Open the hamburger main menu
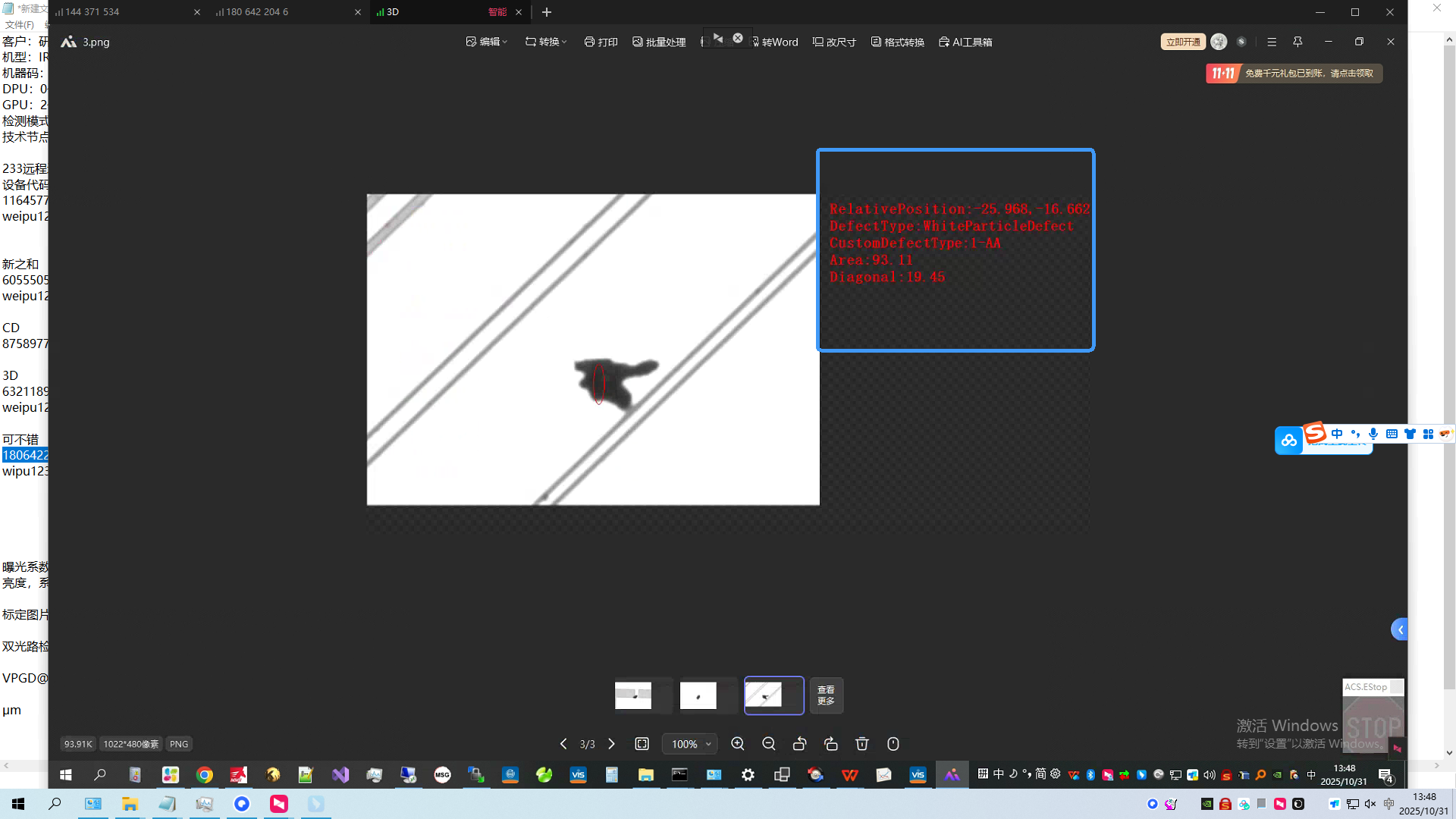The image size is (1456, 819). coord(1272,42)
